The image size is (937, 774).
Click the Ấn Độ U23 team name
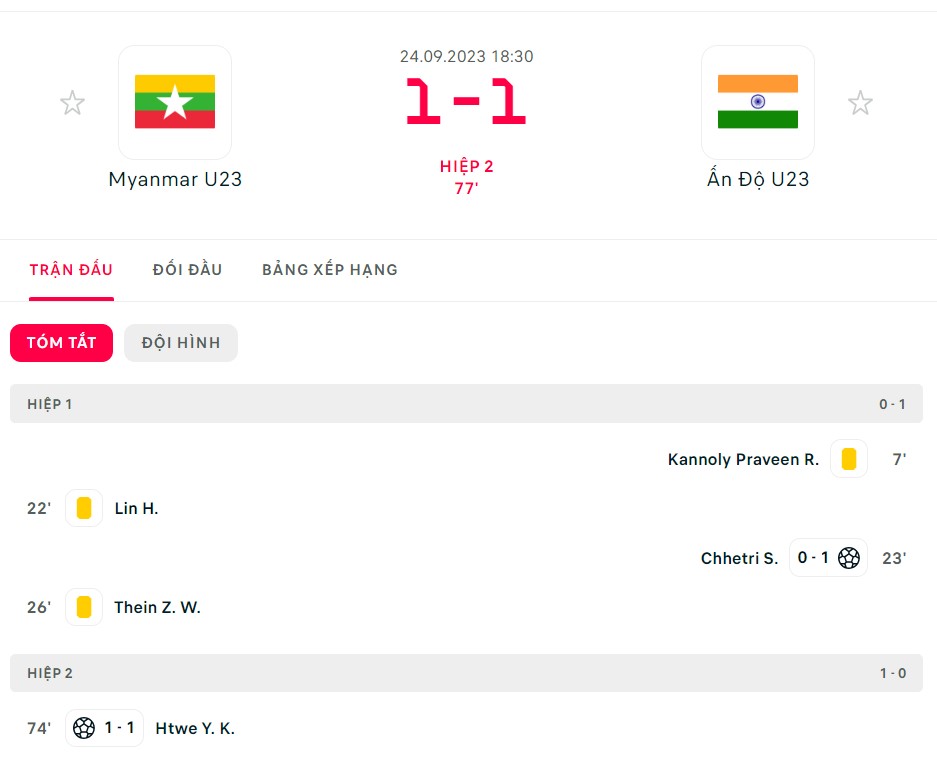(758, 179)
